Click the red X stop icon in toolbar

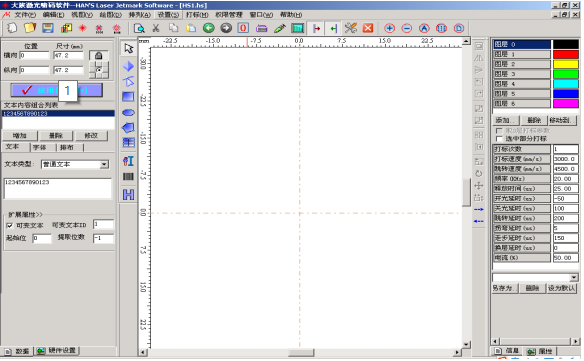(x=368, y=28)
